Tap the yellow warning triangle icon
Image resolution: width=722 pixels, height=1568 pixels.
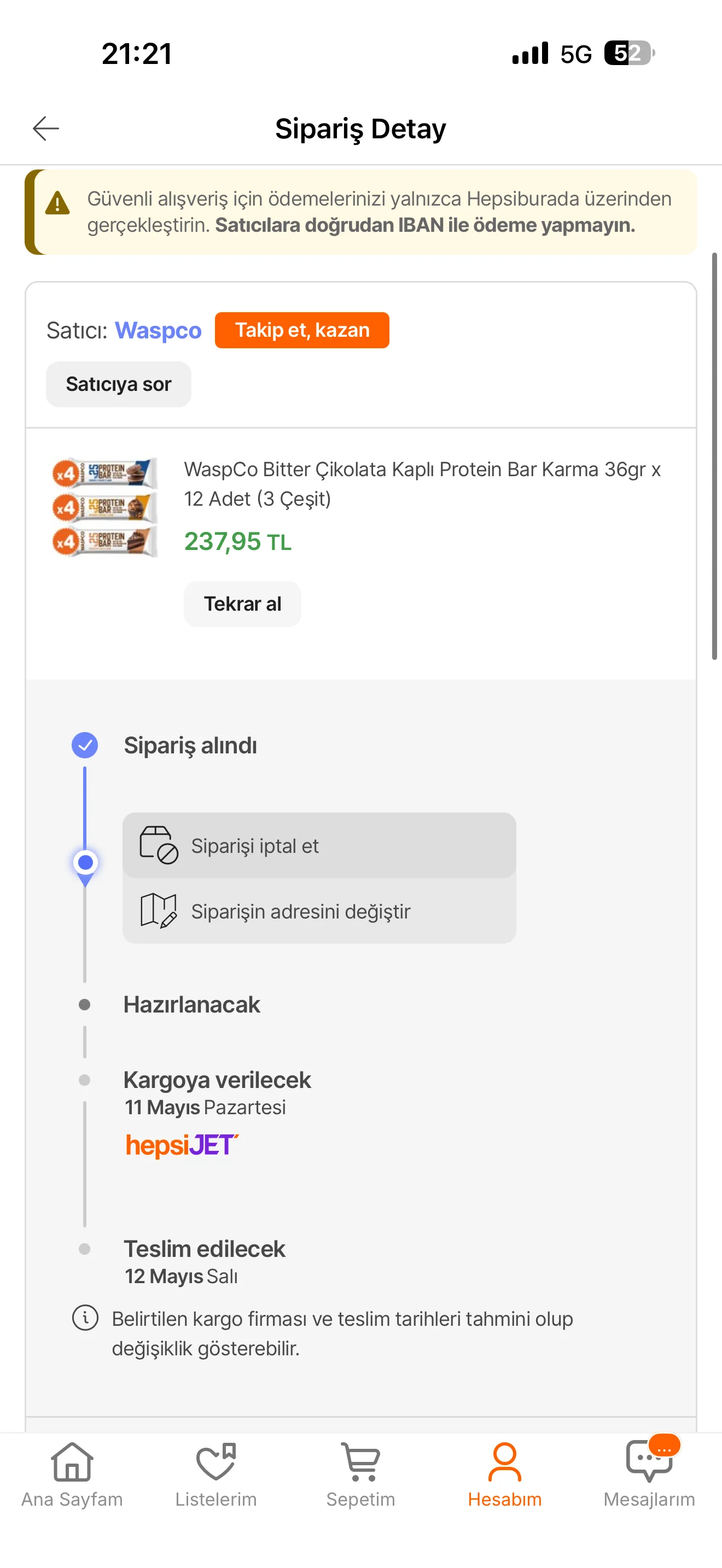(58, 203)
